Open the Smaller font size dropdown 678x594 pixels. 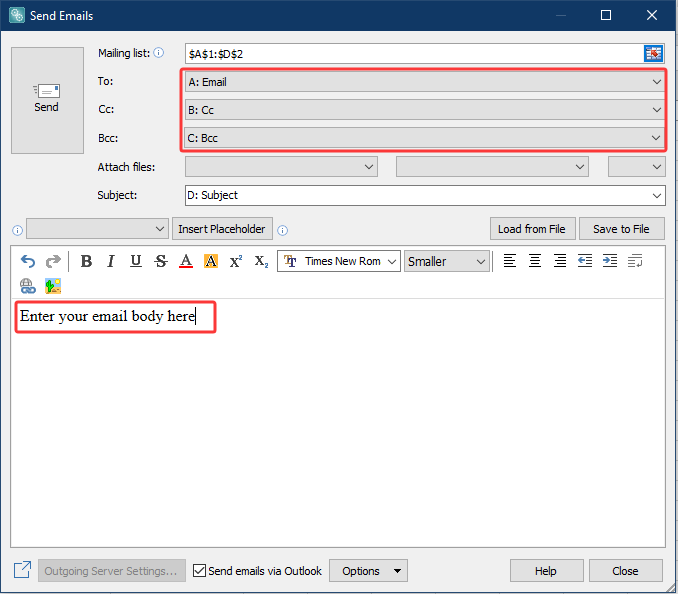pos(481,261)
